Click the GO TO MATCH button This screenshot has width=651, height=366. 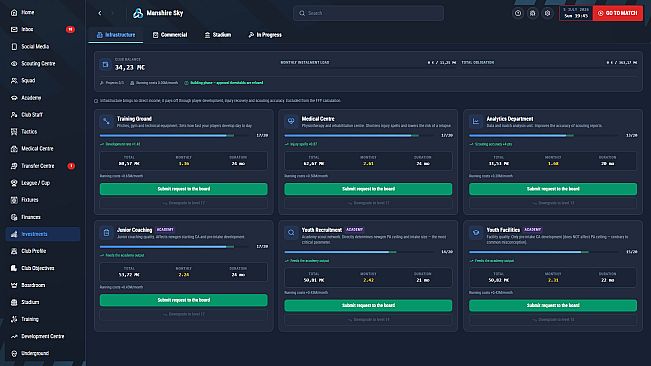coord(618,13)
